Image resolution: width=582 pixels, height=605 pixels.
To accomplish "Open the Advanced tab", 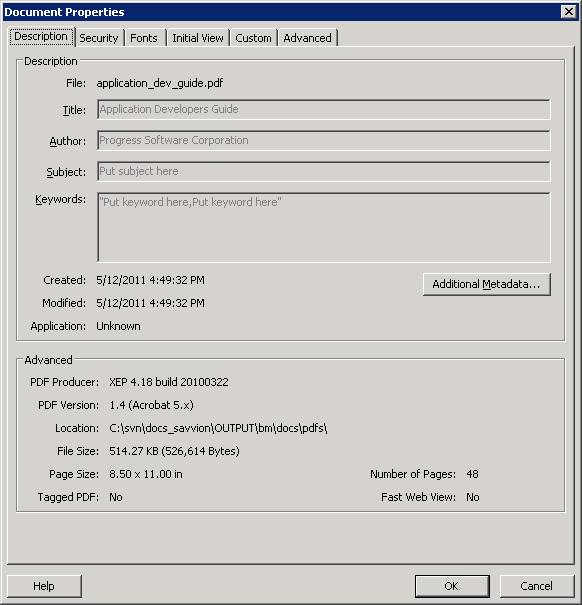I will click(x=307, y=38).
